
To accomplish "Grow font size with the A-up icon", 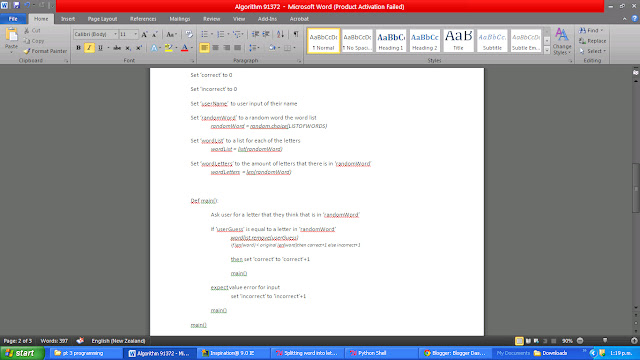I will [x=144, y=34].
